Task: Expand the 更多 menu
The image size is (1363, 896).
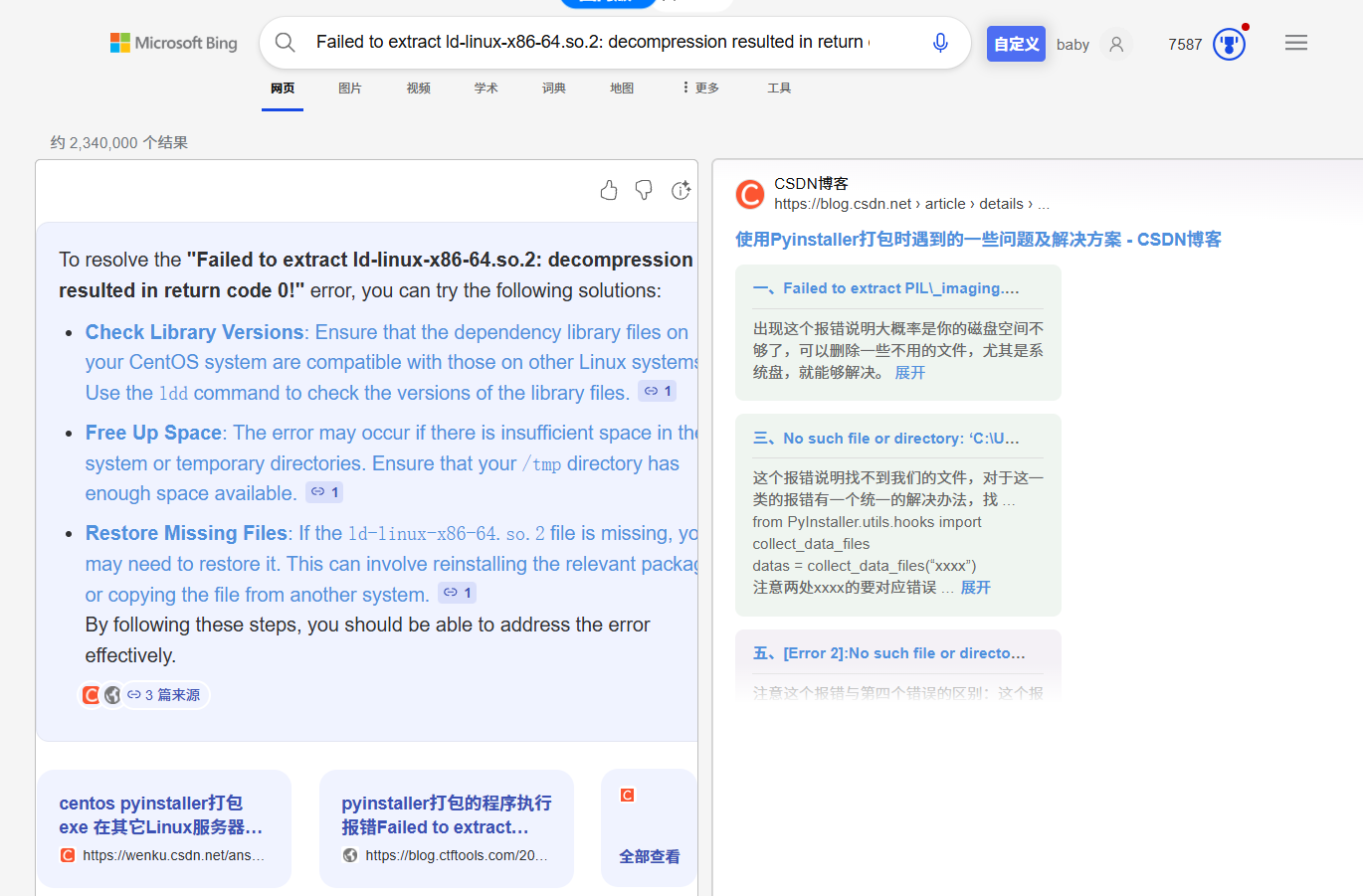Action: click(x=700, y=89)
